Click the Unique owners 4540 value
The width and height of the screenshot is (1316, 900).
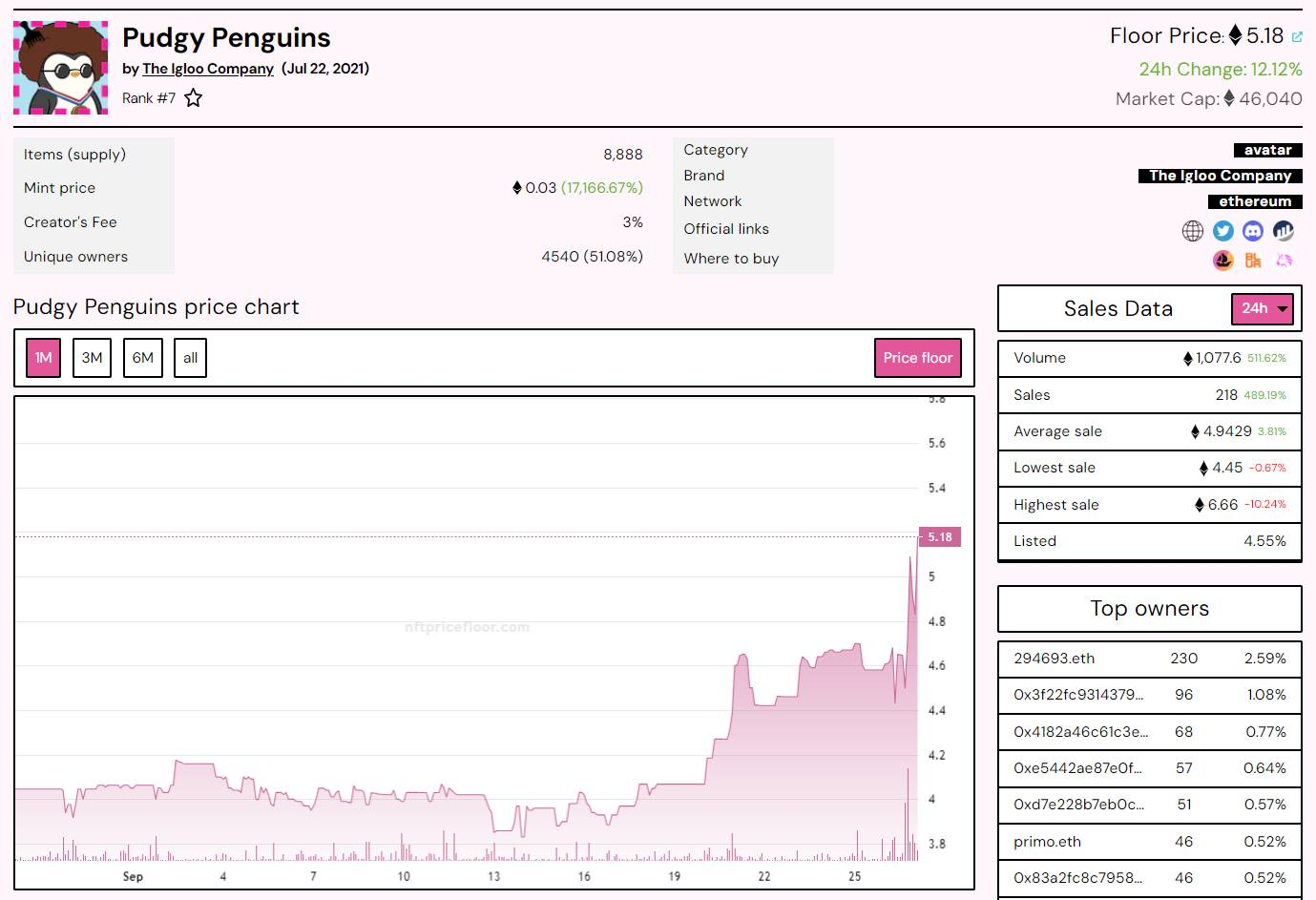coord(592,257)
